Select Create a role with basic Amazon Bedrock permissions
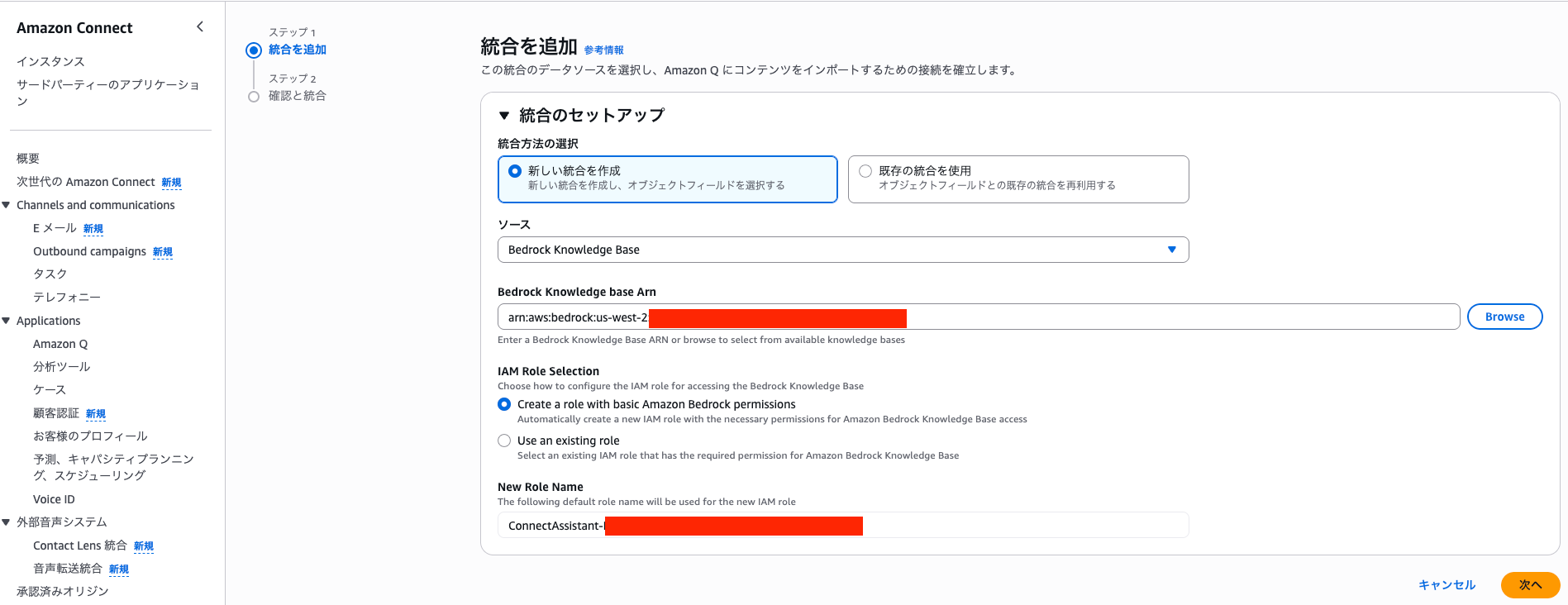 tap(504, 404)
